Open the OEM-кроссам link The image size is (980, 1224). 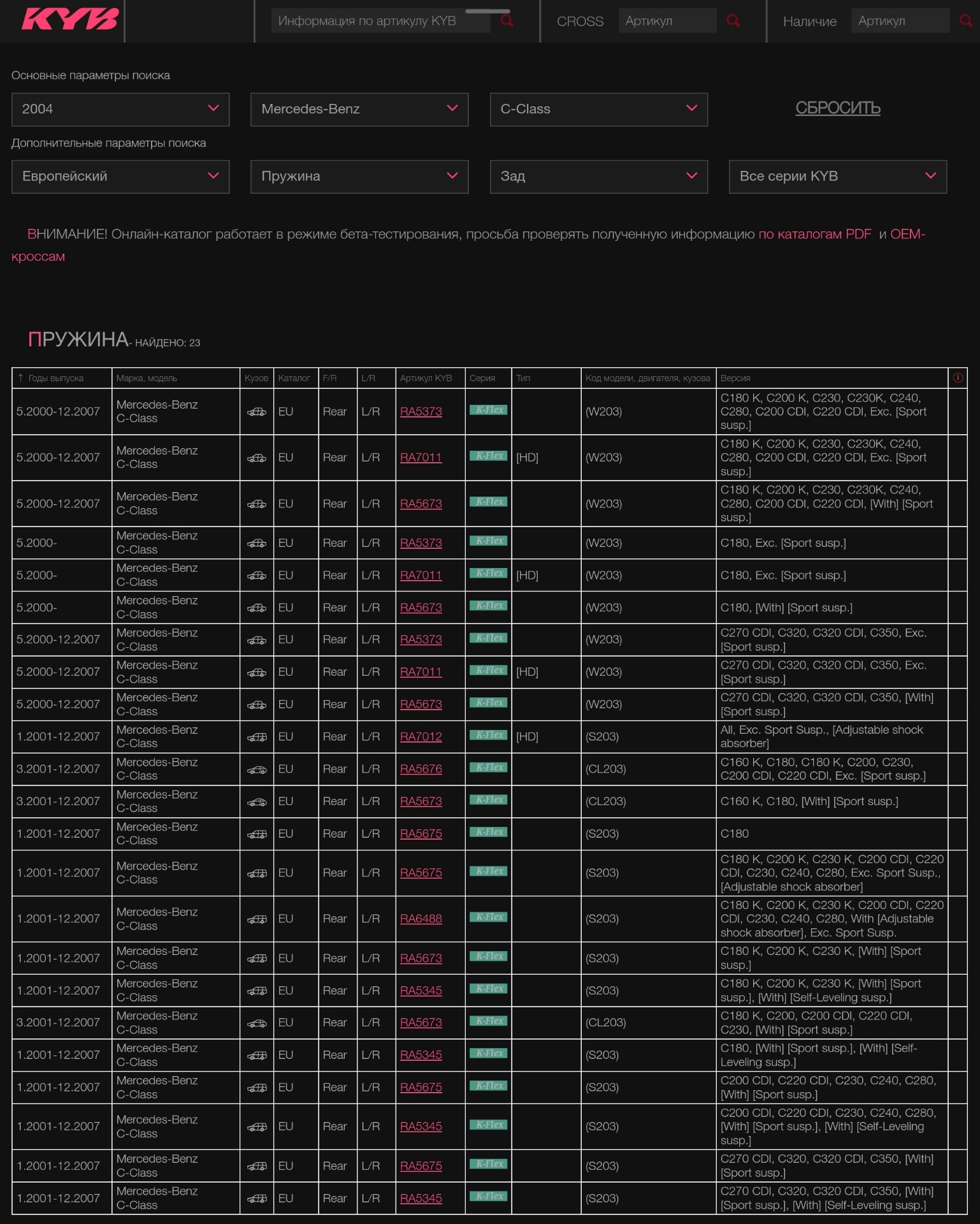pos(907,234)
